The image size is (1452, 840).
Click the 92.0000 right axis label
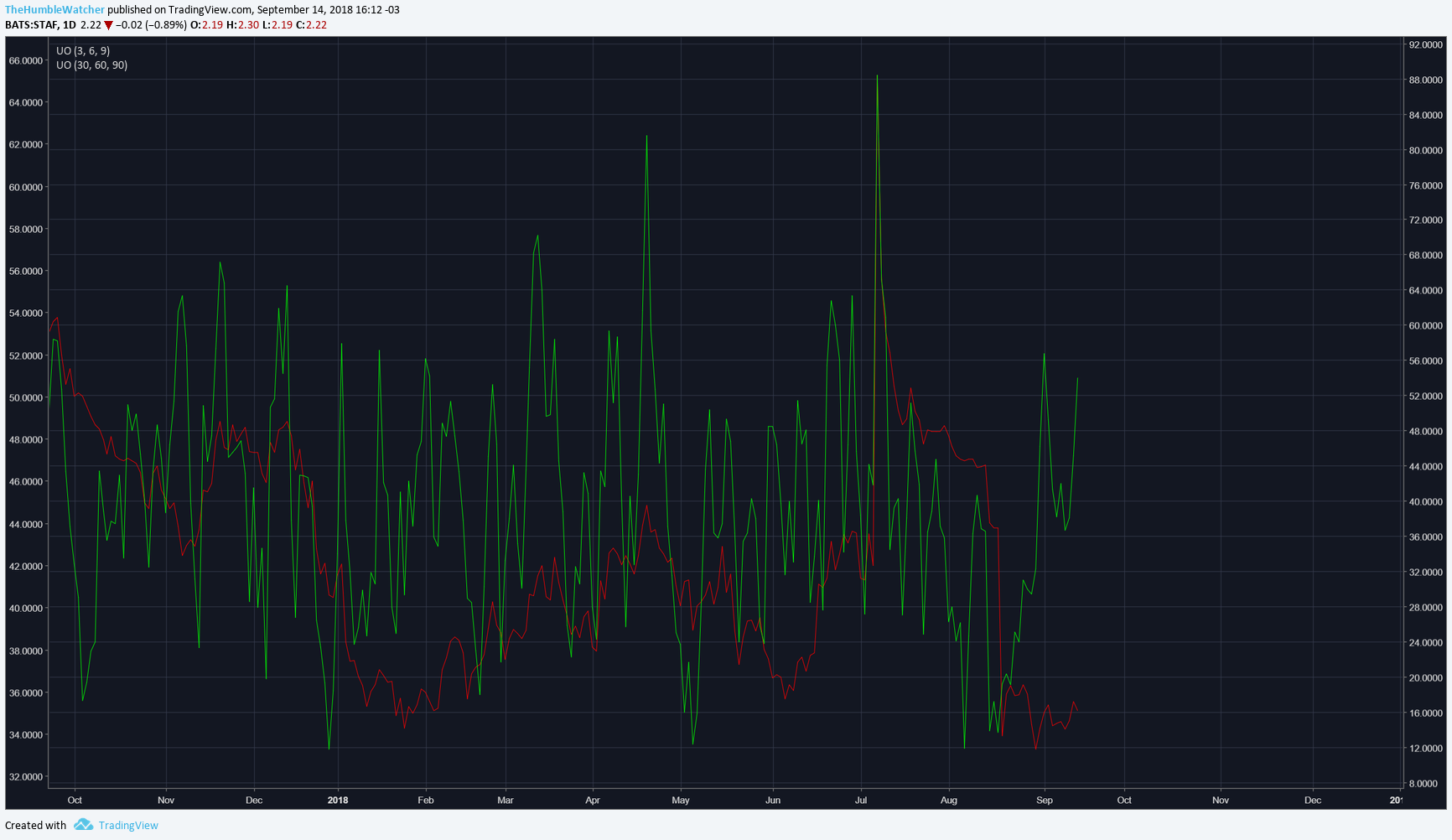[1426, 44]
